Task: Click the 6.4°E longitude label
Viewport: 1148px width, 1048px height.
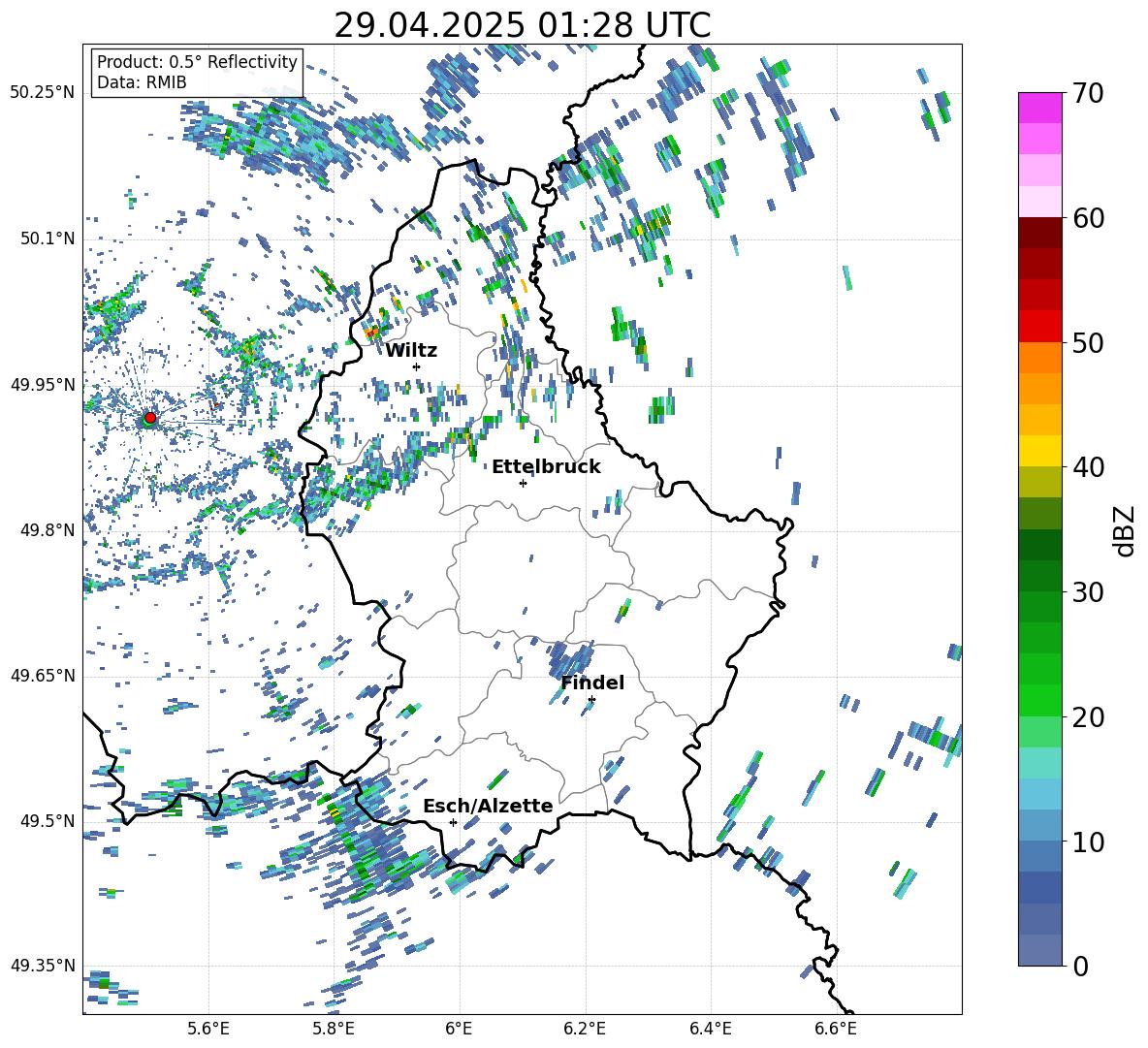Action: pyautogui.click(x=710, y=1029)
